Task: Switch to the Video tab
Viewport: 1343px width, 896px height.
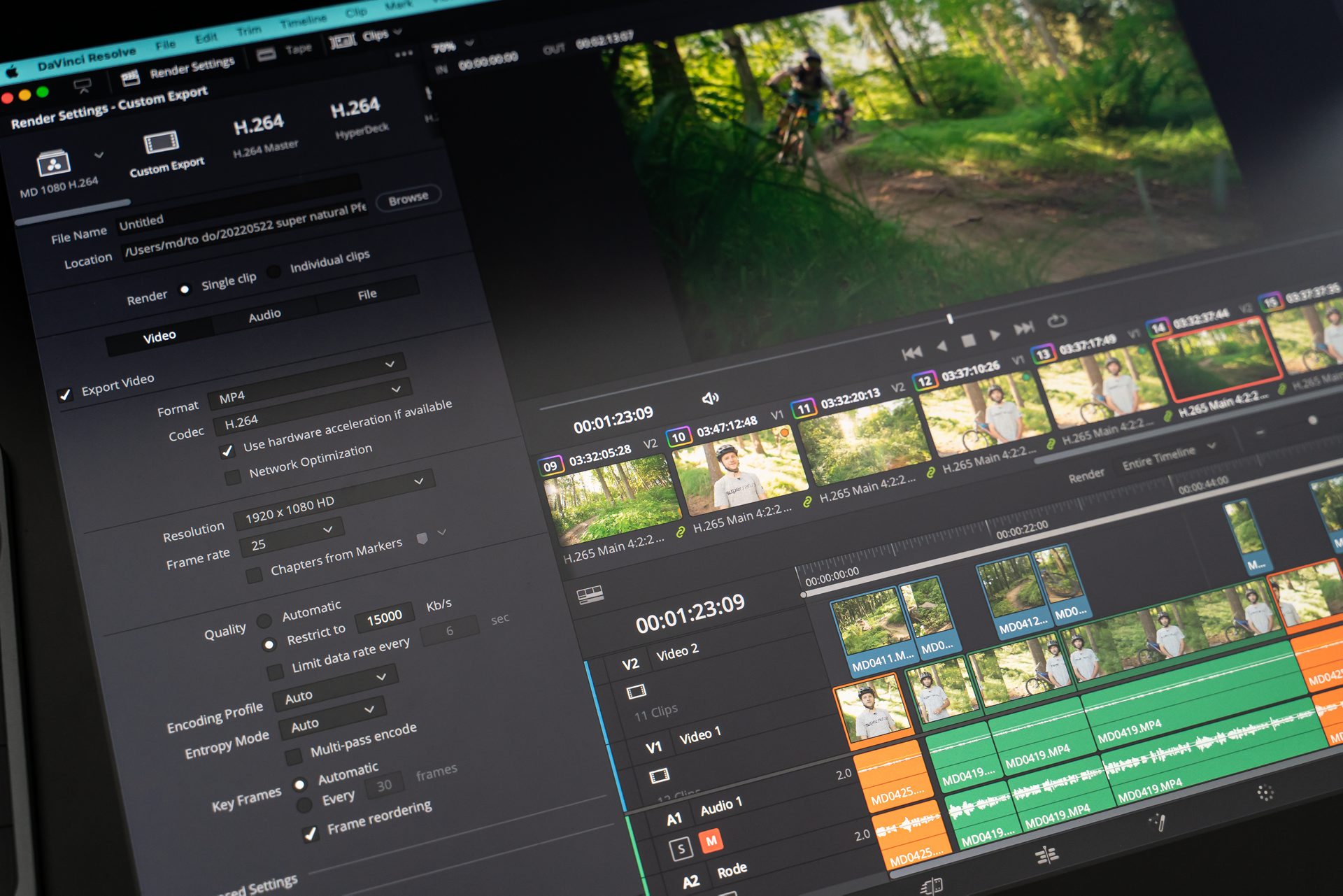Action: (x=159, y=337)
